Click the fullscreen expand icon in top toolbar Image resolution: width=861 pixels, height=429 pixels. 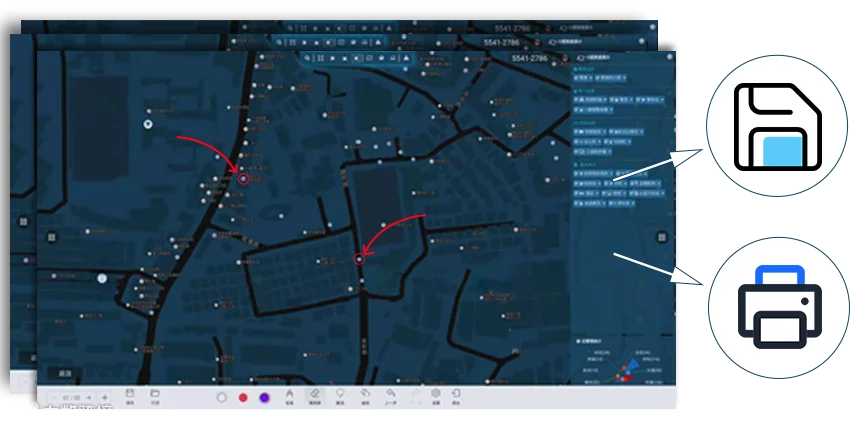[x=320, y=58]
